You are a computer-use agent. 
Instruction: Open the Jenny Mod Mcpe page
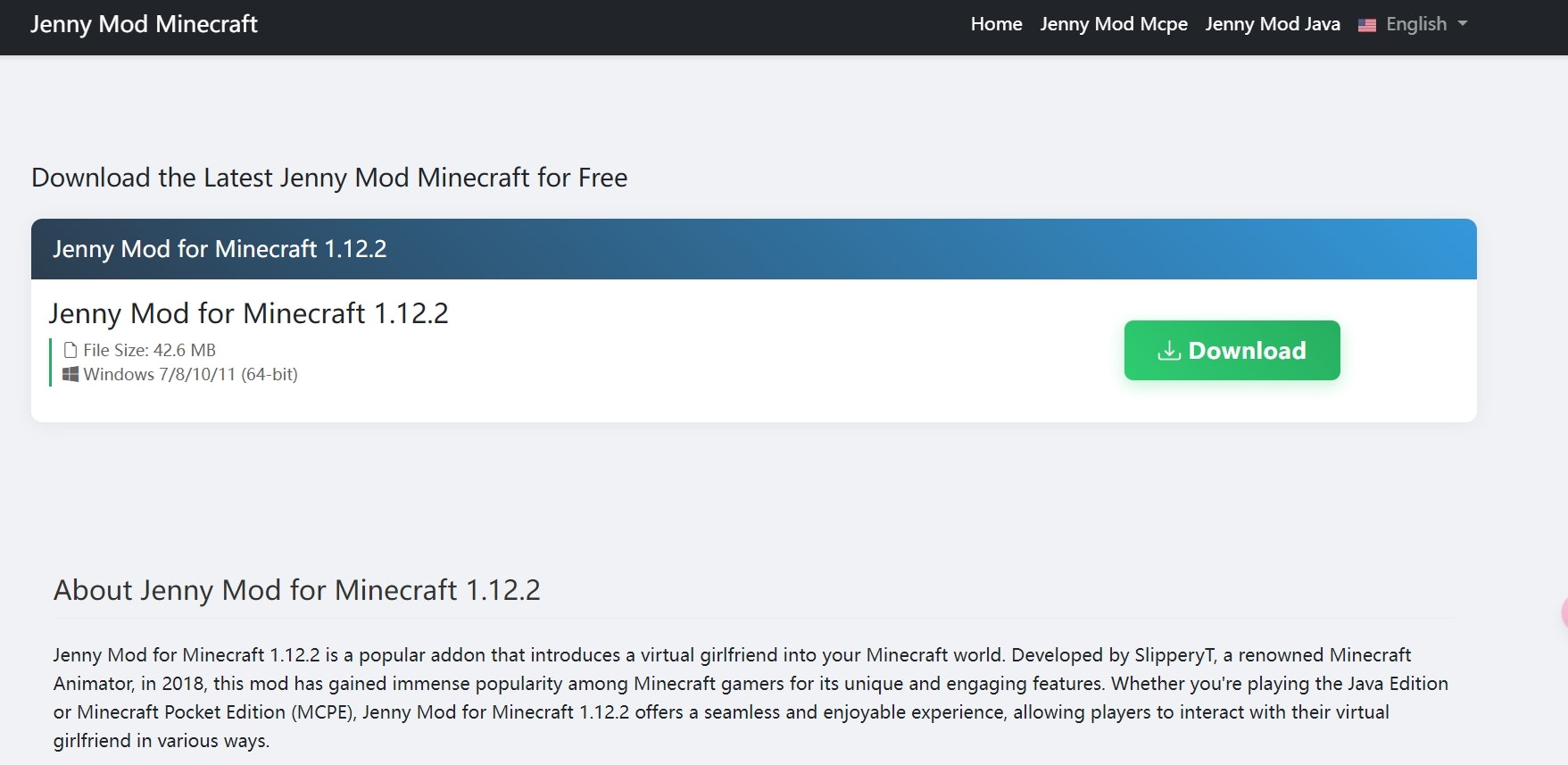(x=1114, y=24)
